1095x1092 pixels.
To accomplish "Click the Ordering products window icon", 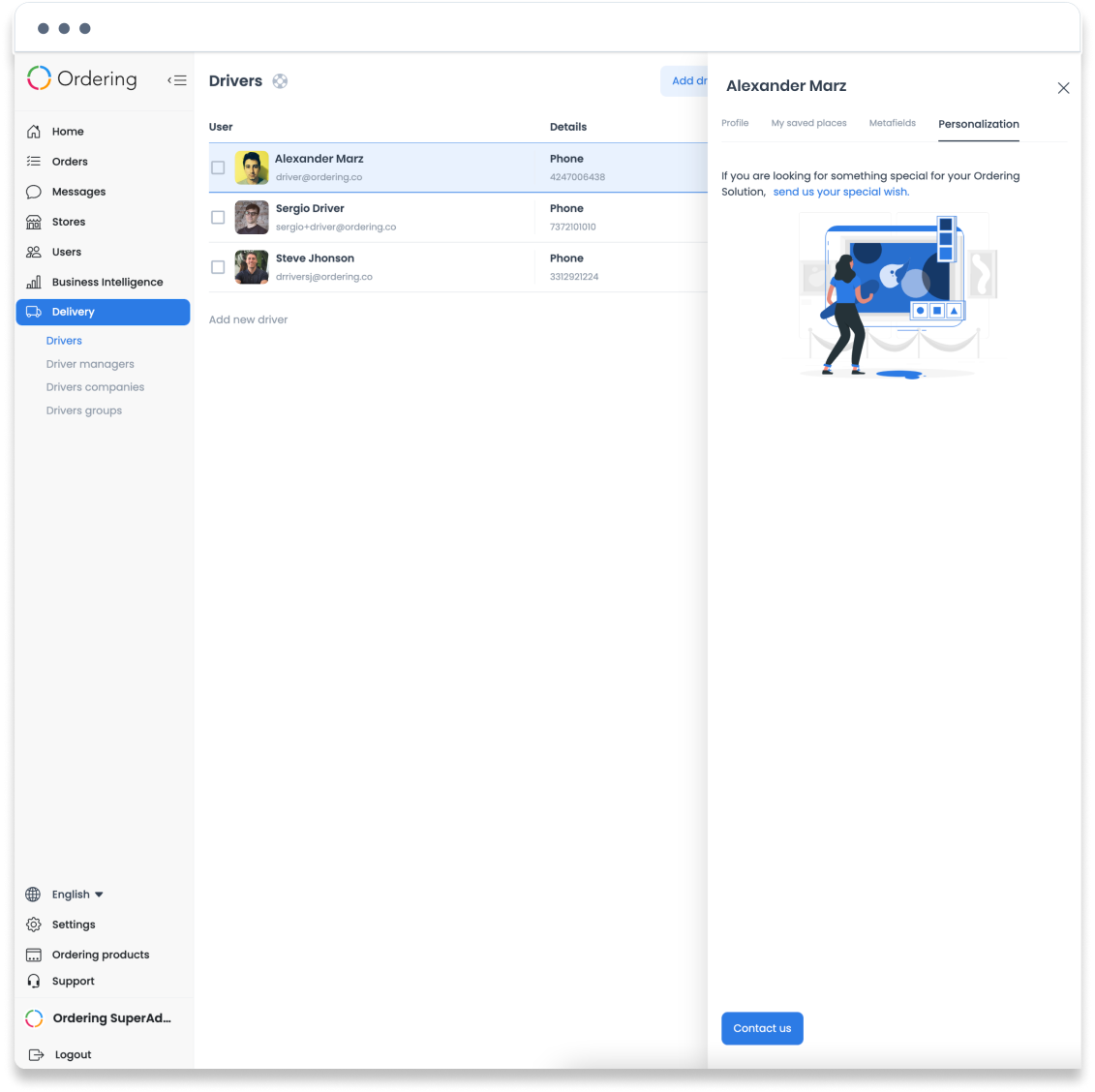I will (33, 955).
